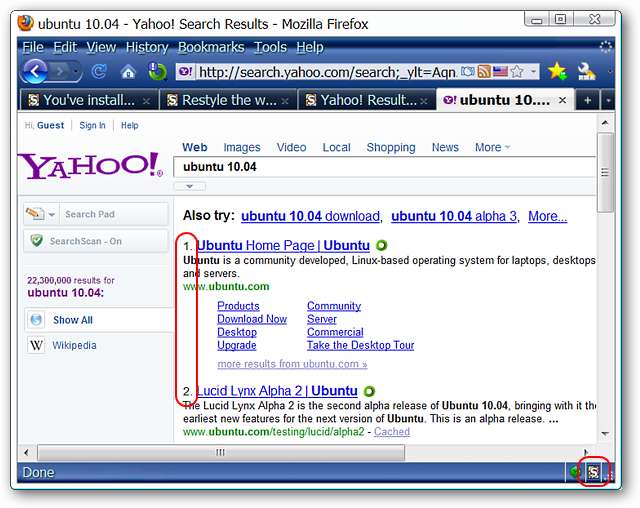Open the View menu
This screenshot has height=508, width=640.
(101, 47)
